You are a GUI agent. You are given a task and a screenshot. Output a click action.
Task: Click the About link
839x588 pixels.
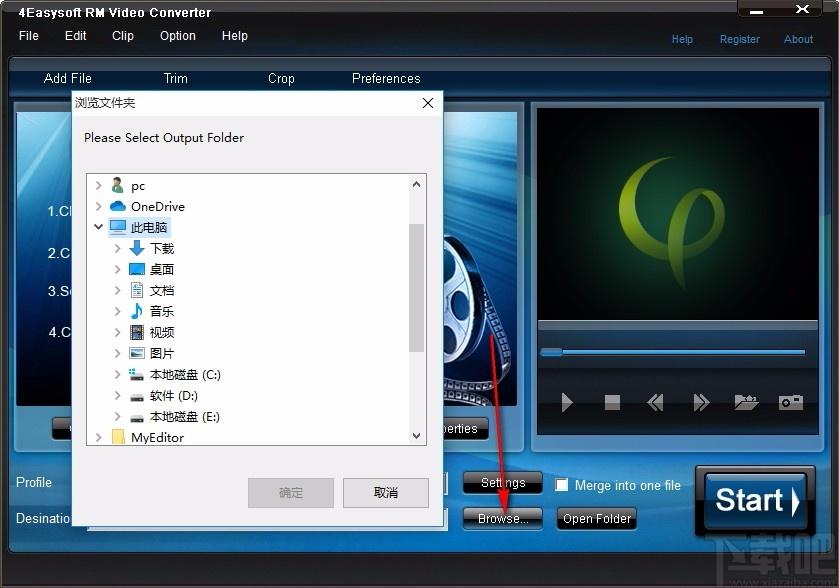(x=798, y=39)
